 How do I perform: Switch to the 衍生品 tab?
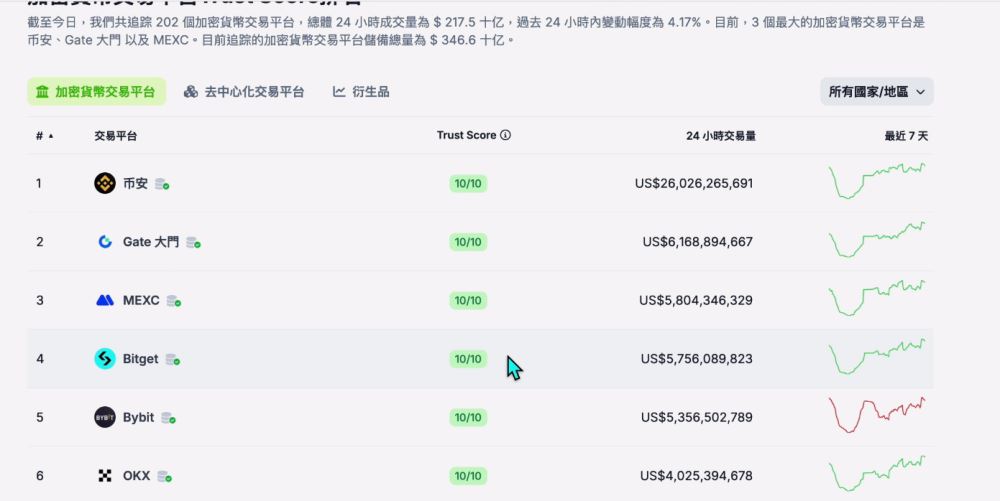[x=361, y=92]
